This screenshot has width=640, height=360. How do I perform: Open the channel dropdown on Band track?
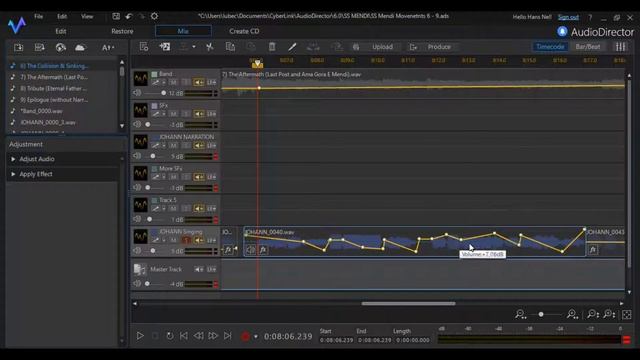coord(211,82)
